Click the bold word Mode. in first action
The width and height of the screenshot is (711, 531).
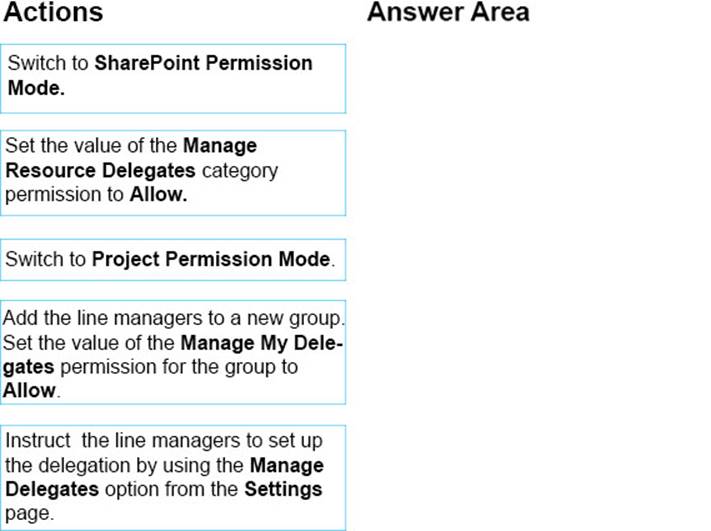(x=36, y=88)
